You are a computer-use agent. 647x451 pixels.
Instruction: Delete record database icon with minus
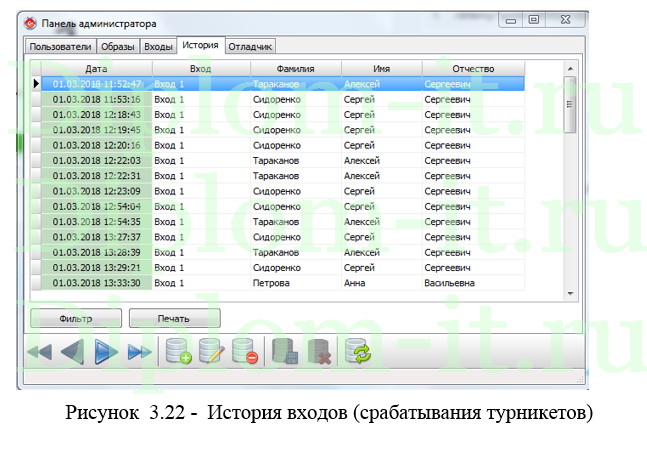point(245,351)
